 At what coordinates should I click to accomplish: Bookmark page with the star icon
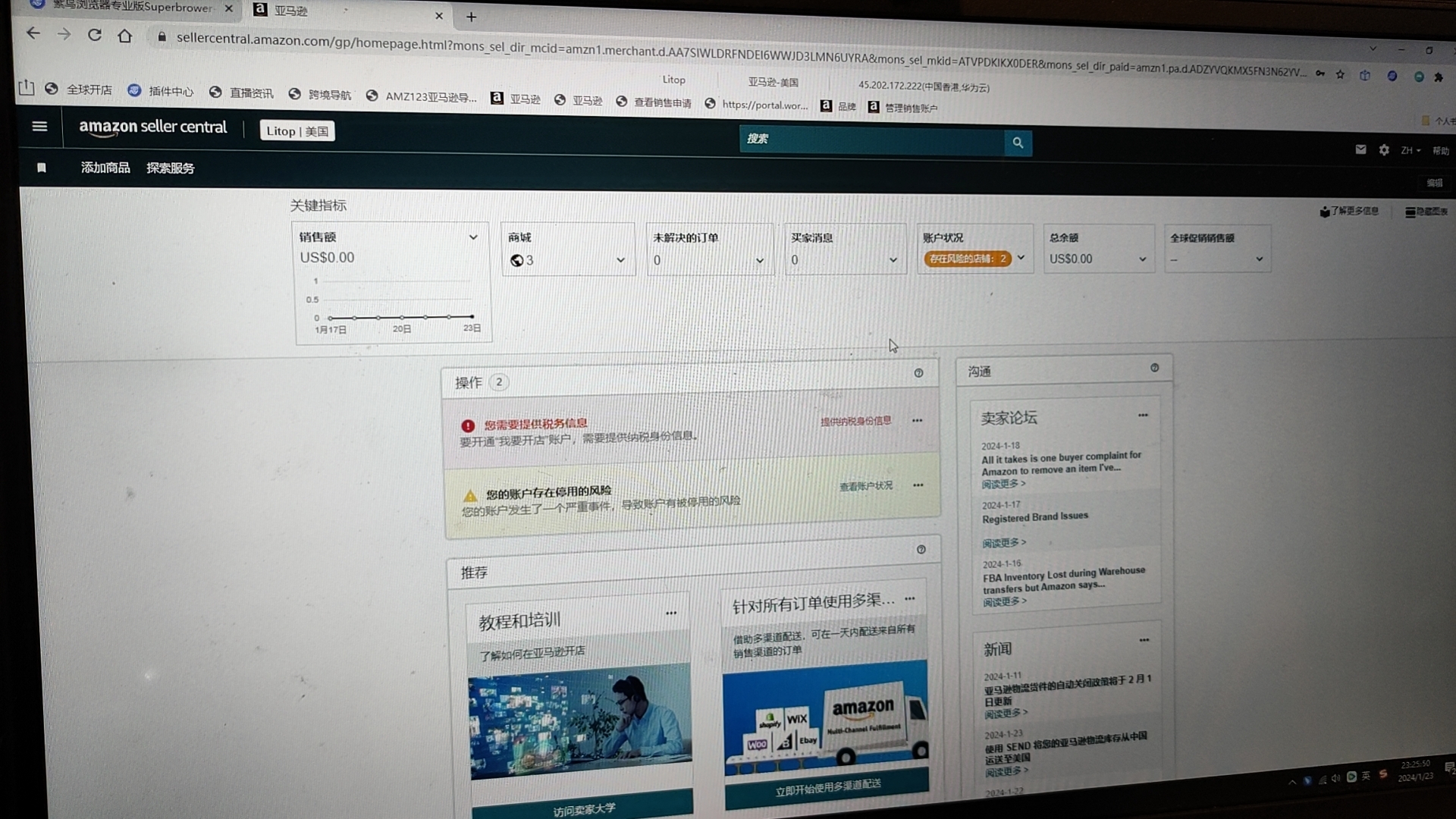tap(1340, 74)
